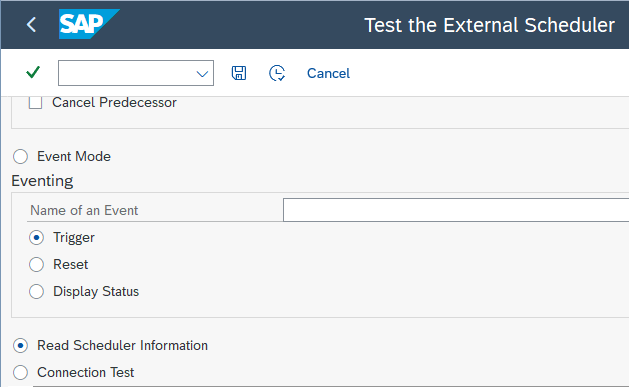Click the Save diskette icon
629x387 pixels.
tap(239, 73)
